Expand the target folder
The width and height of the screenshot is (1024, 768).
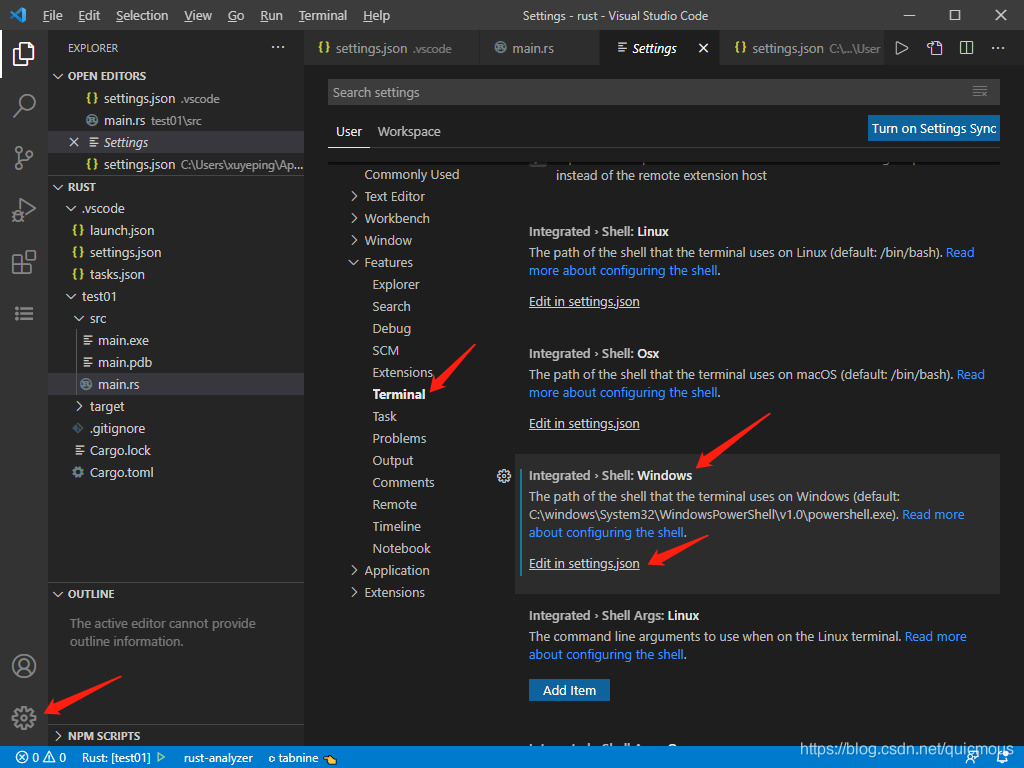click(79, 406)
